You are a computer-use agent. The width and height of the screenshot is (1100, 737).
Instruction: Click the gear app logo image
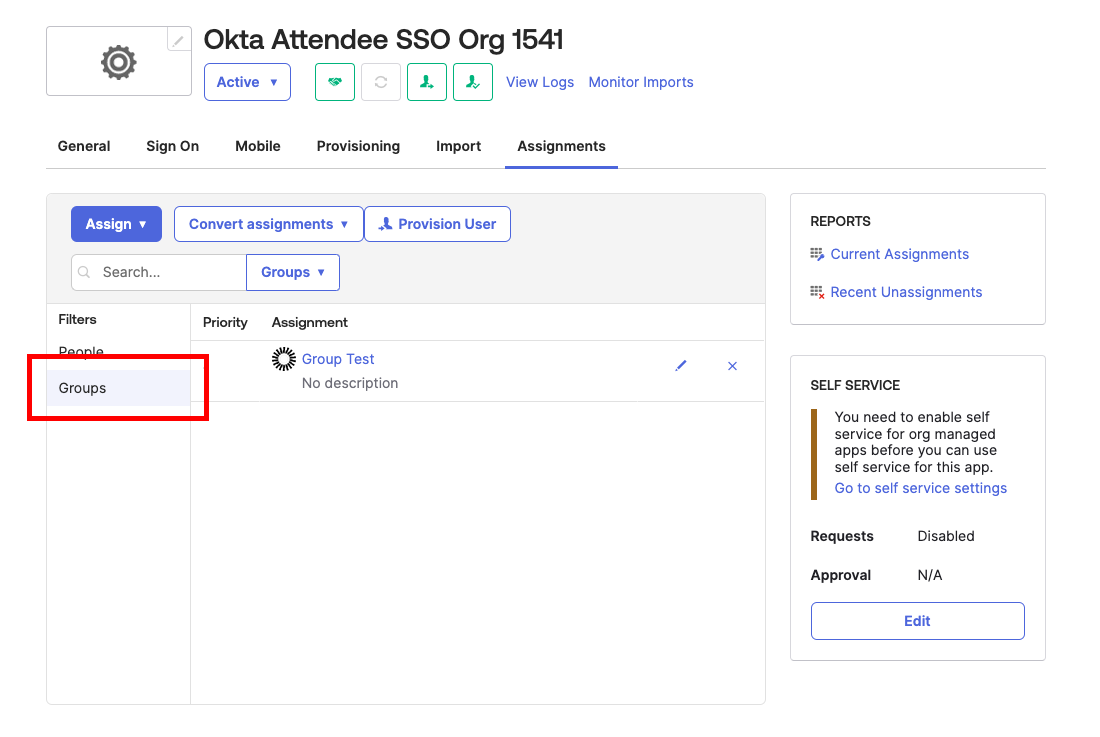coord(119,62)
